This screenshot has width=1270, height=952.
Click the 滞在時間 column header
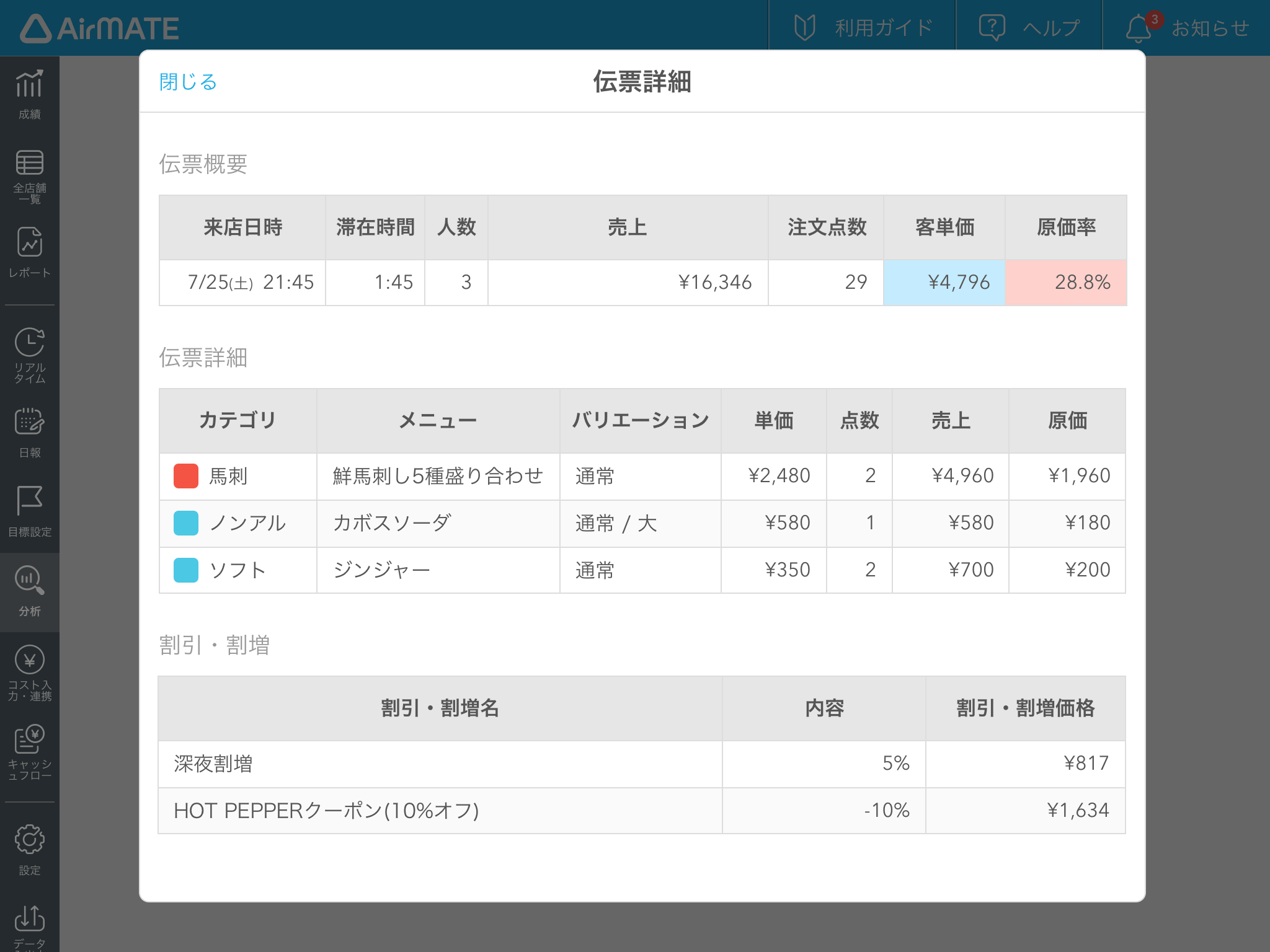point(375,227)
